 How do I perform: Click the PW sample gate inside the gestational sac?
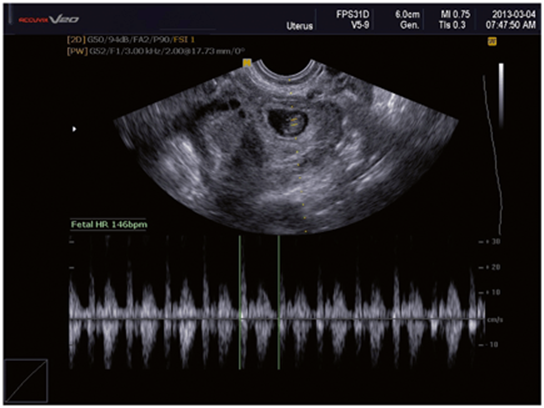pos(294,122)
